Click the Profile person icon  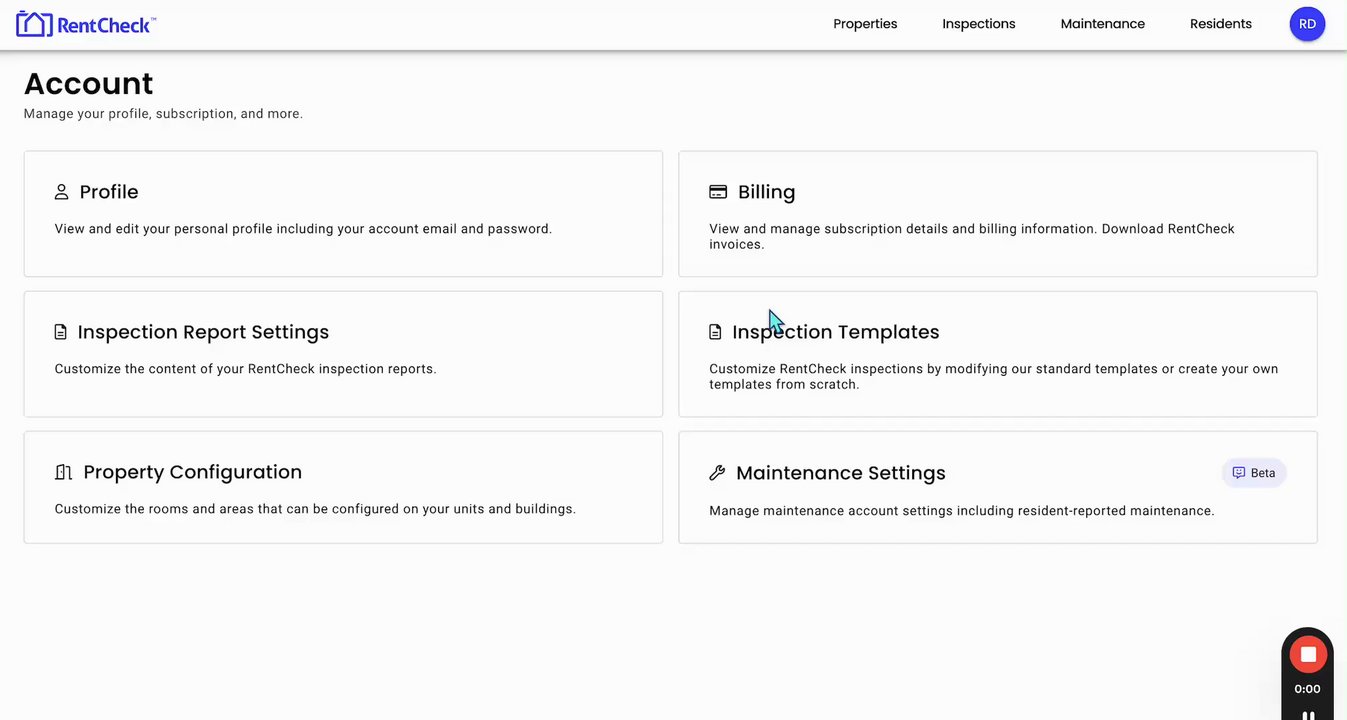(62, 192)
